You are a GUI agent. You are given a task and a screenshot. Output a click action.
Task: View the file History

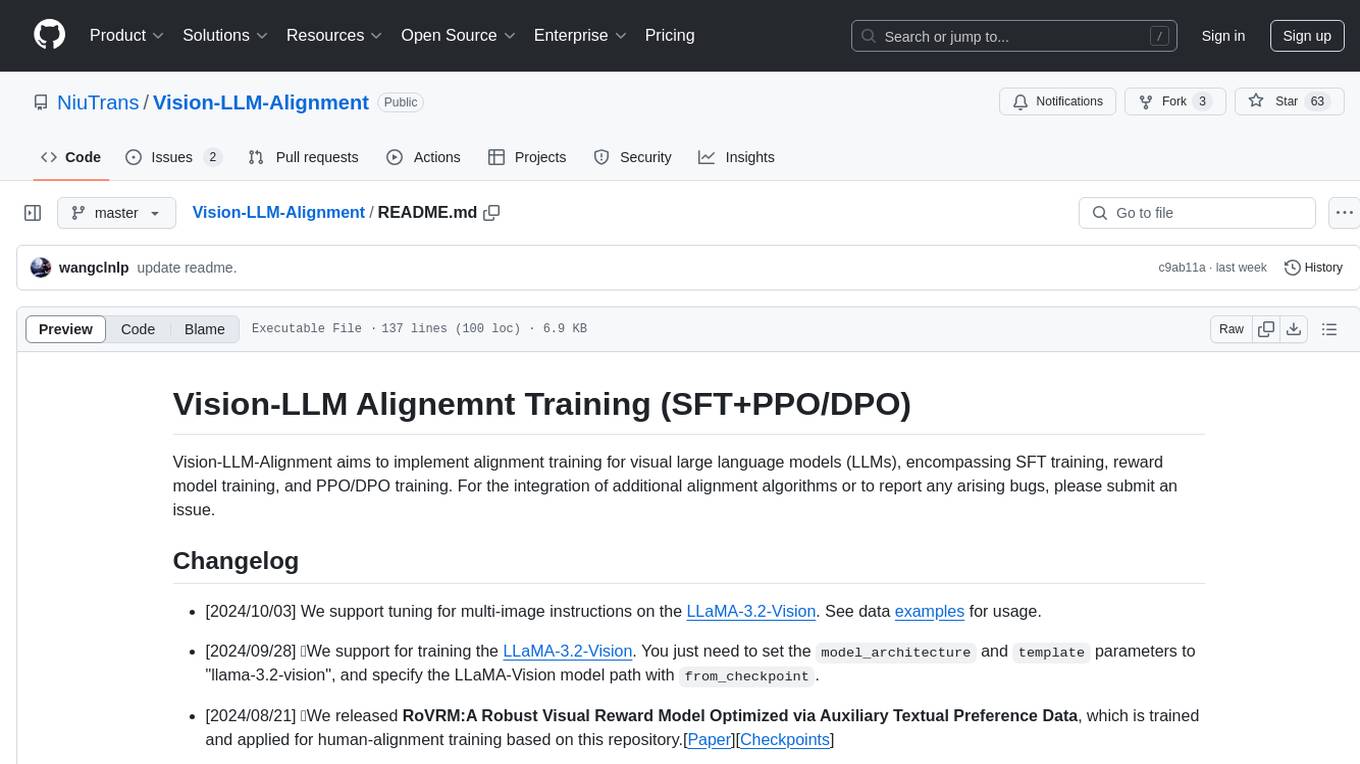(x=1313, y=268)
